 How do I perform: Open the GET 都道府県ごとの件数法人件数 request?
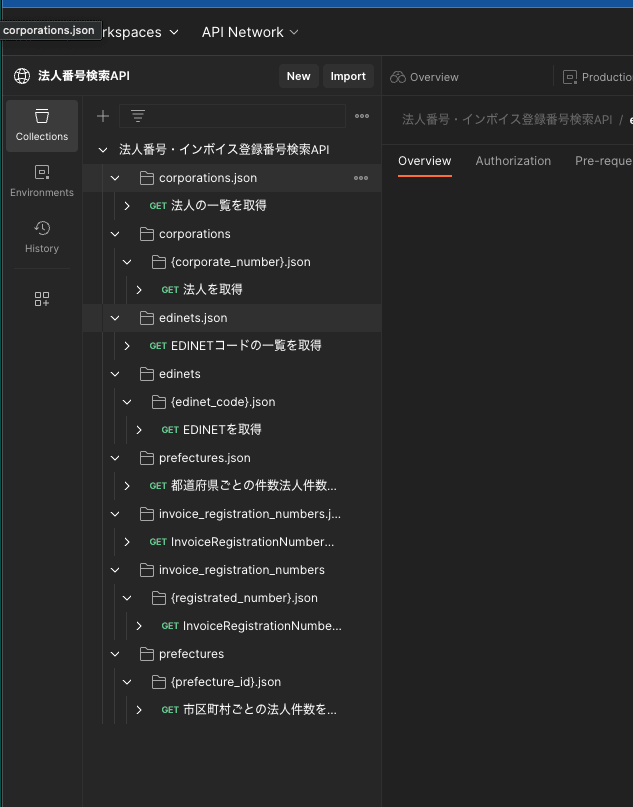tap(243, 486)
